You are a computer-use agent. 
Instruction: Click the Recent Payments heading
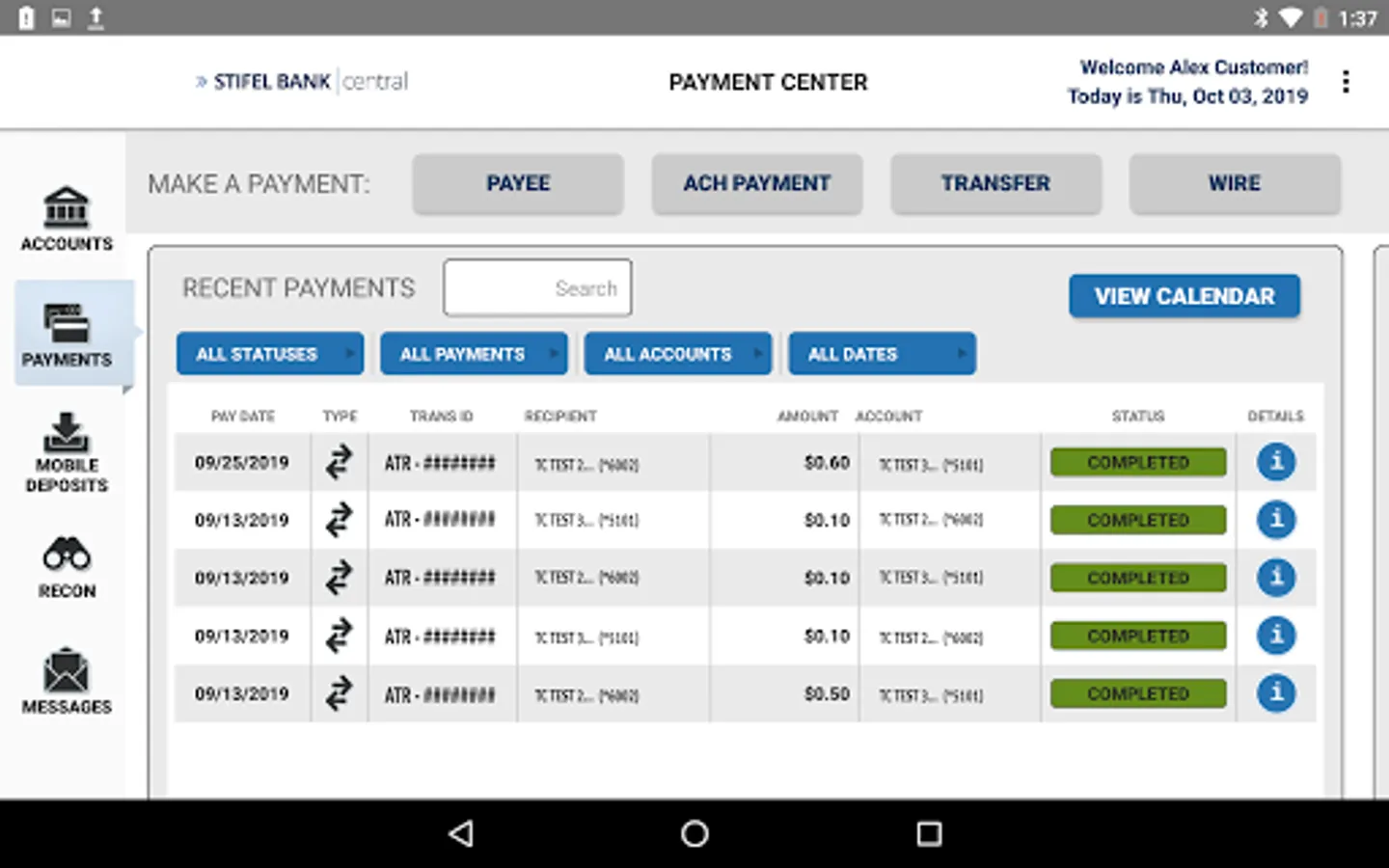click(299, 288)
